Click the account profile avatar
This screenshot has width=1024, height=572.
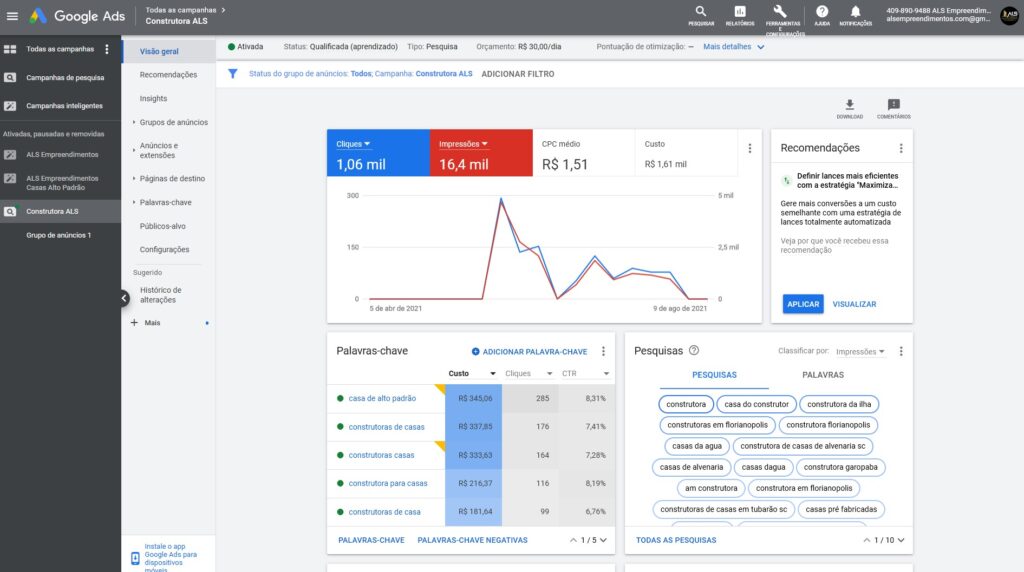[x=1009, y=16]
